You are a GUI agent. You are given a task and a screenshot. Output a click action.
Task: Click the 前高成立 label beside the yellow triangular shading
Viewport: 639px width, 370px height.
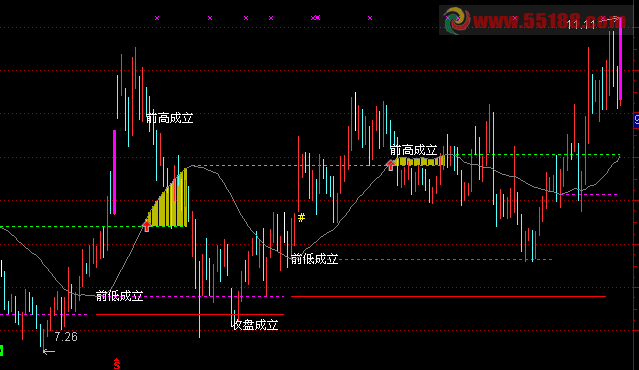170,119
